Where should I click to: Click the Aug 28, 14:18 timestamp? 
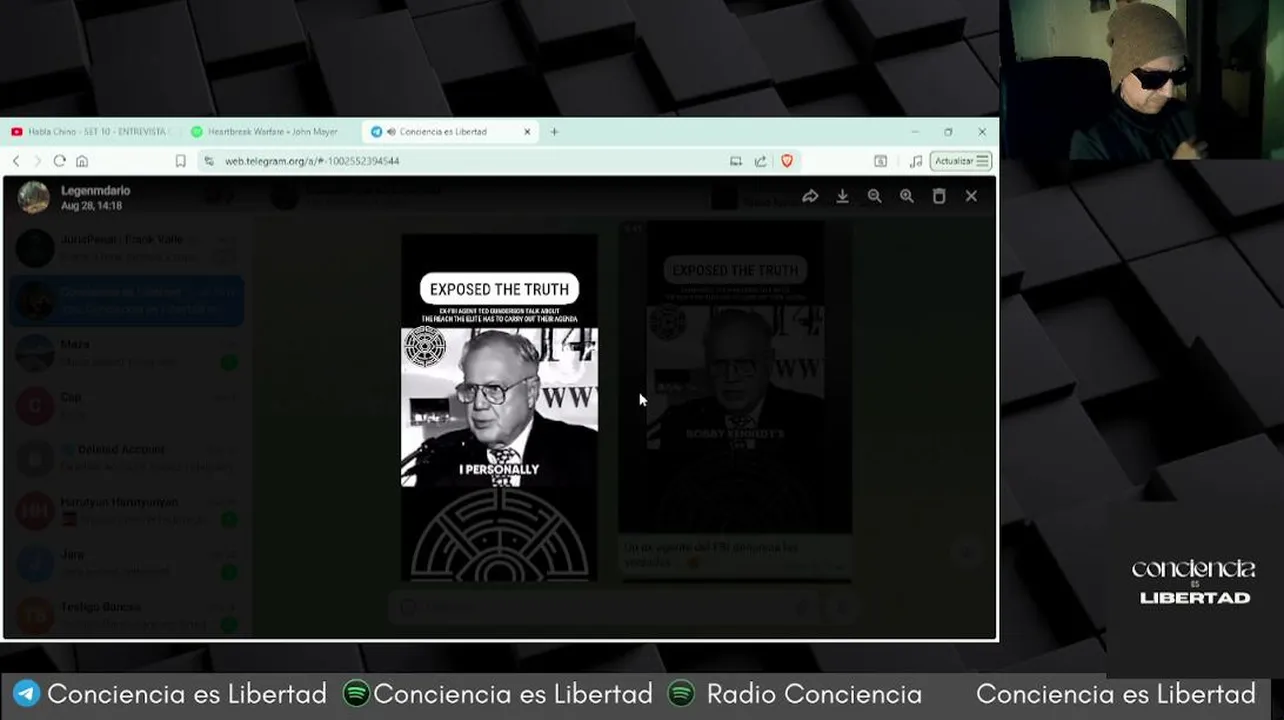click(x=91, y=206)
